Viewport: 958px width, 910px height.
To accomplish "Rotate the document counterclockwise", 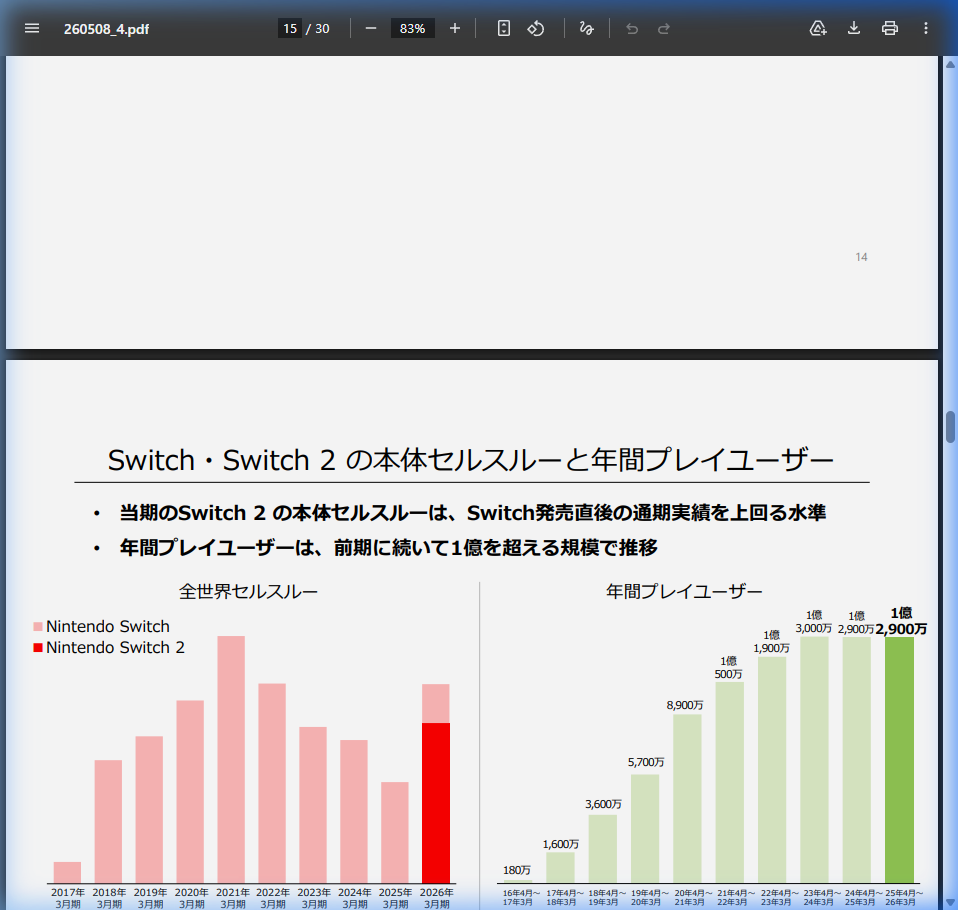I will click(x=536, y=28).
